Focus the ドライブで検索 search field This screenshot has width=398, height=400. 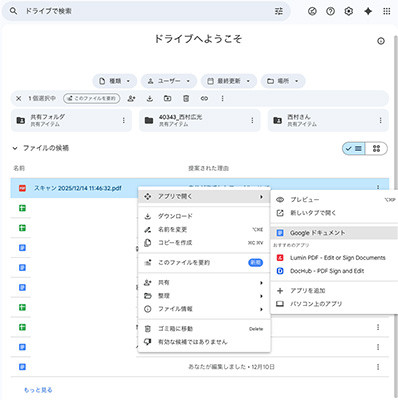pos(147,11)
